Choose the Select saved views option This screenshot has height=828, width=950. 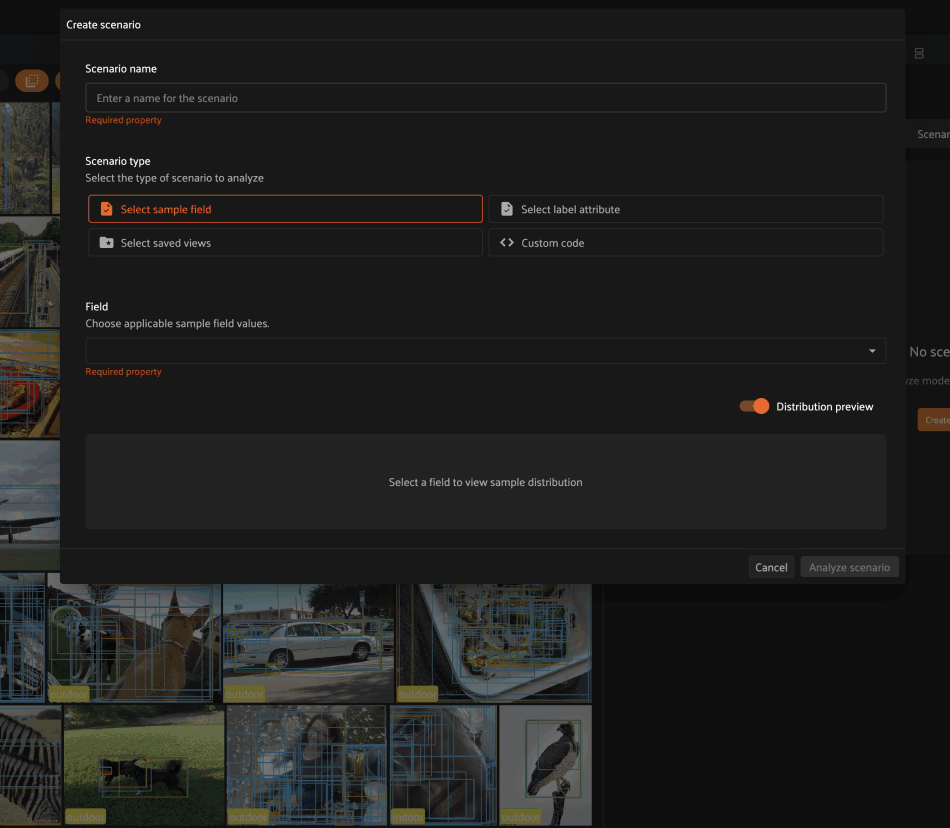pos(285,243)
